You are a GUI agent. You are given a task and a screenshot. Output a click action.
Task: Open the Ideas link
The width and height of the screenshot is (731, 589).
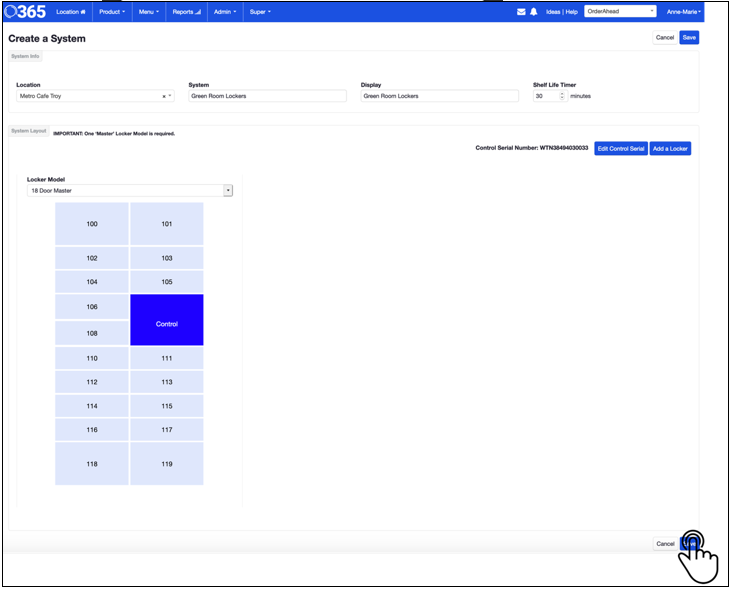click(553, 12)
